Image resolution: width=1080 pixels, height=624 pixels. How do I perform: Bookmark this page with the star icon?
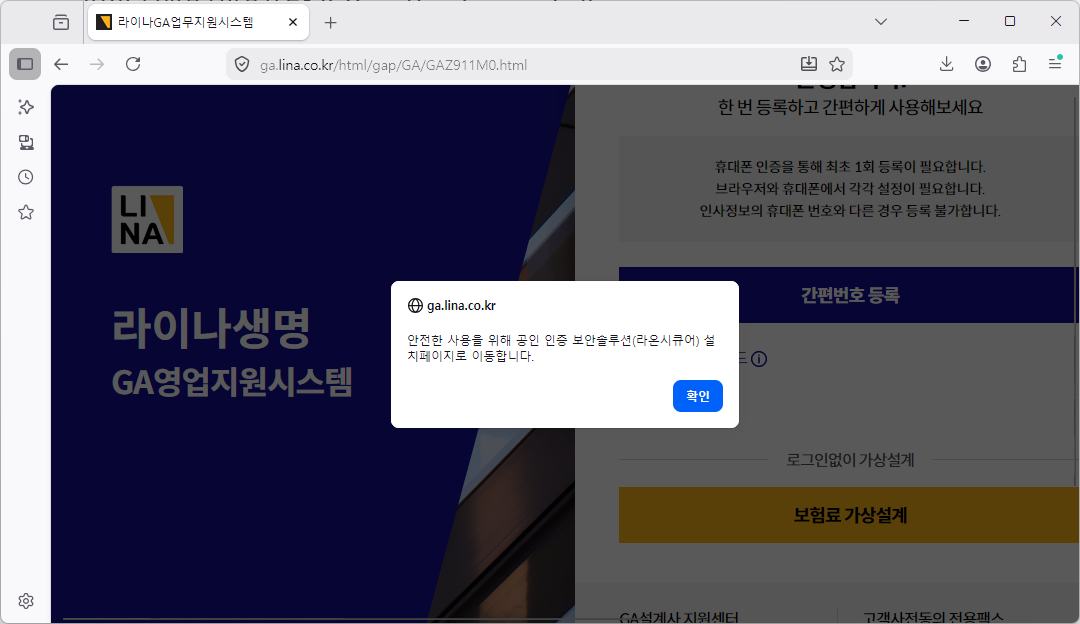(837, 64)
